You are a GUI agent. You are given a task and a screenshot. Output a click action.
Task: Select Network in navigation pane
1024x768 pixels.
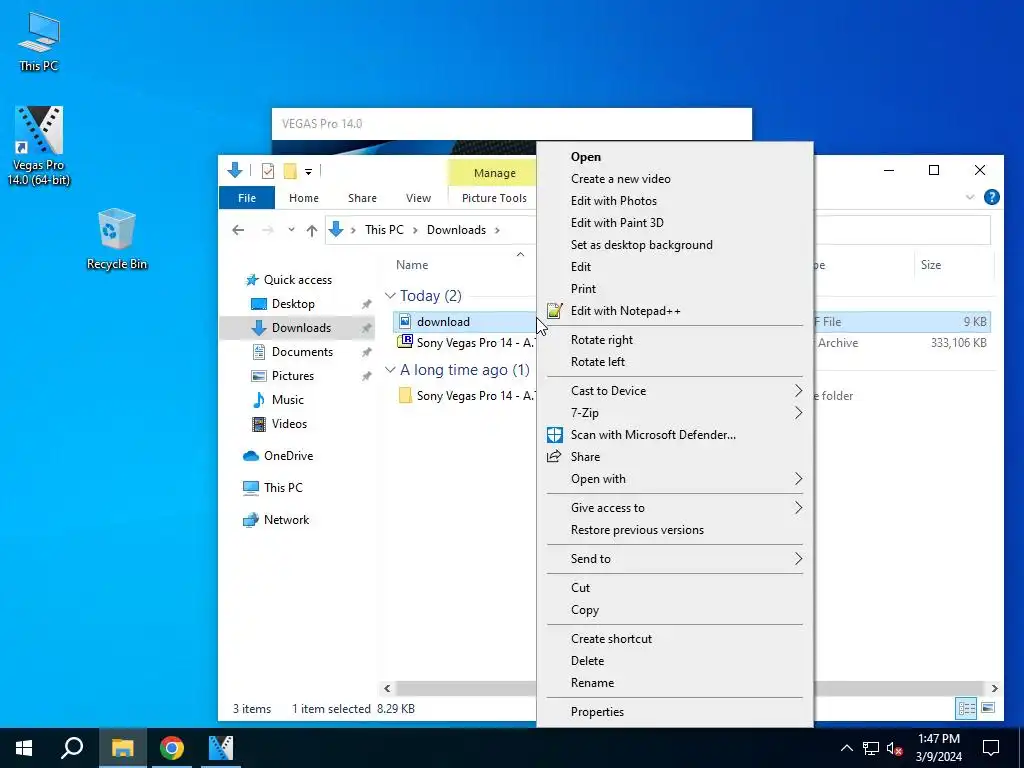click(x=286, y=520)
